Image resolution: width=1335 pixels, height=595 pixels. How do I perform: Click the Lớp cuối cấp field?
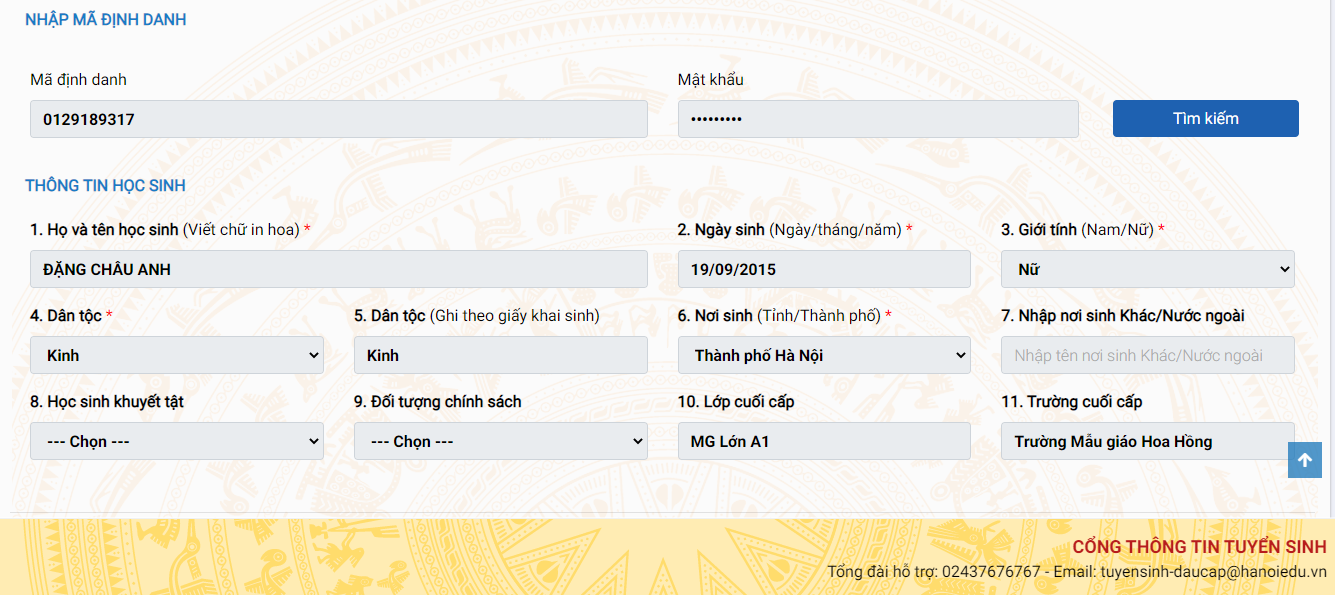click(823, 441)
